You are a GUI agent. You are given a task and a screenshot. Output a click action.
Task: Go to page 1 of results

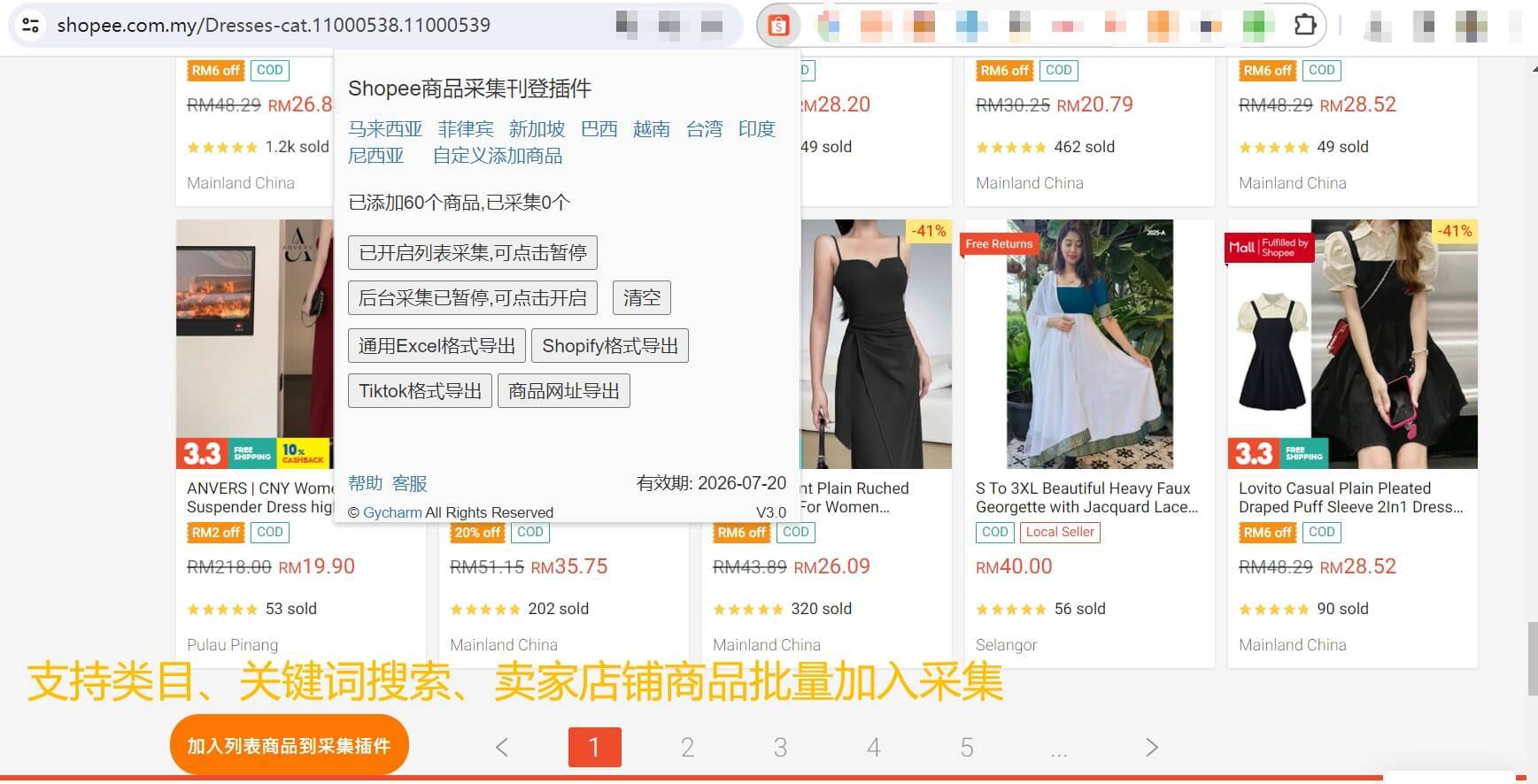pyautogui.click(x=595, y=748)
